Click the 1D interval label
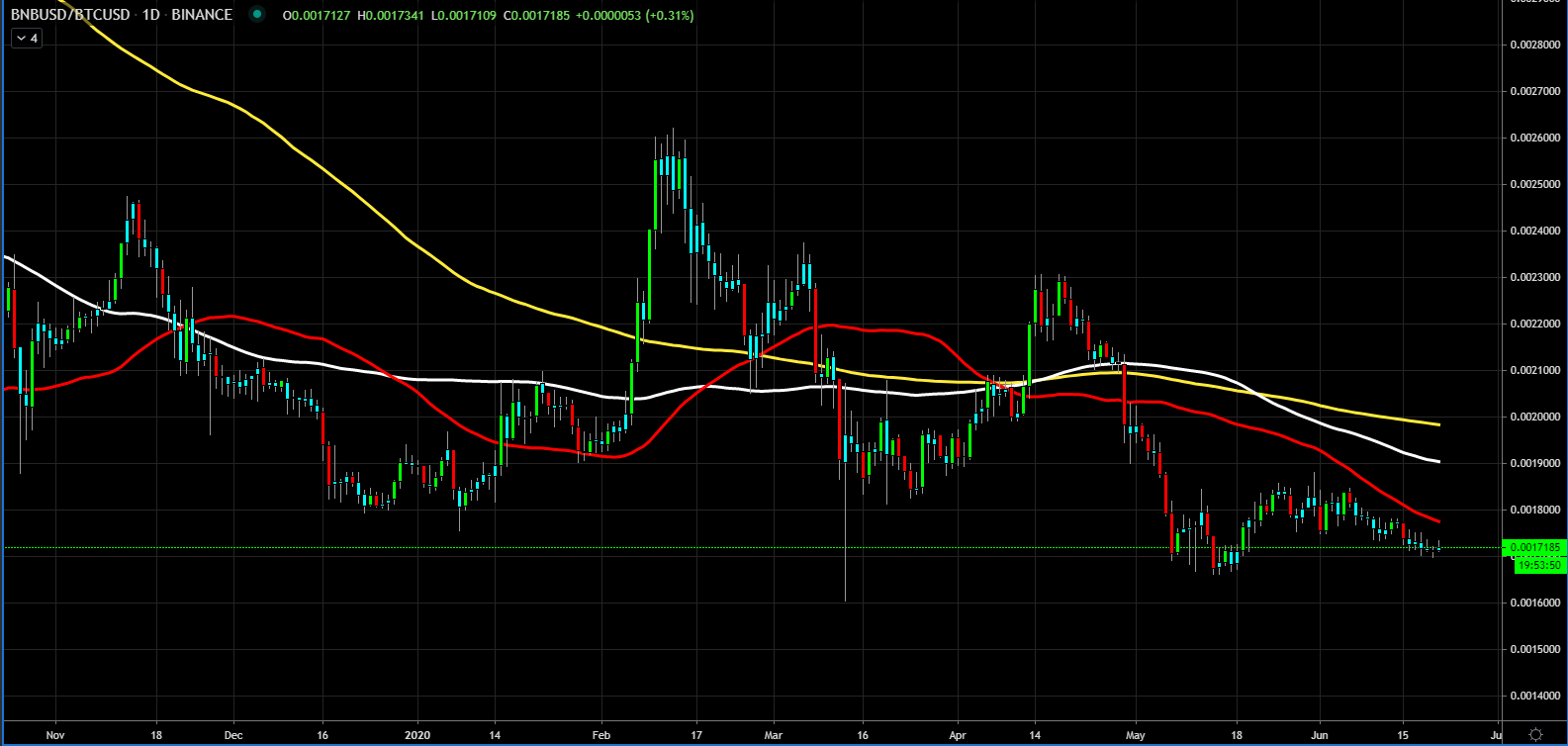The width and height of the screenshot is (1568, 746). click(151, 15)
